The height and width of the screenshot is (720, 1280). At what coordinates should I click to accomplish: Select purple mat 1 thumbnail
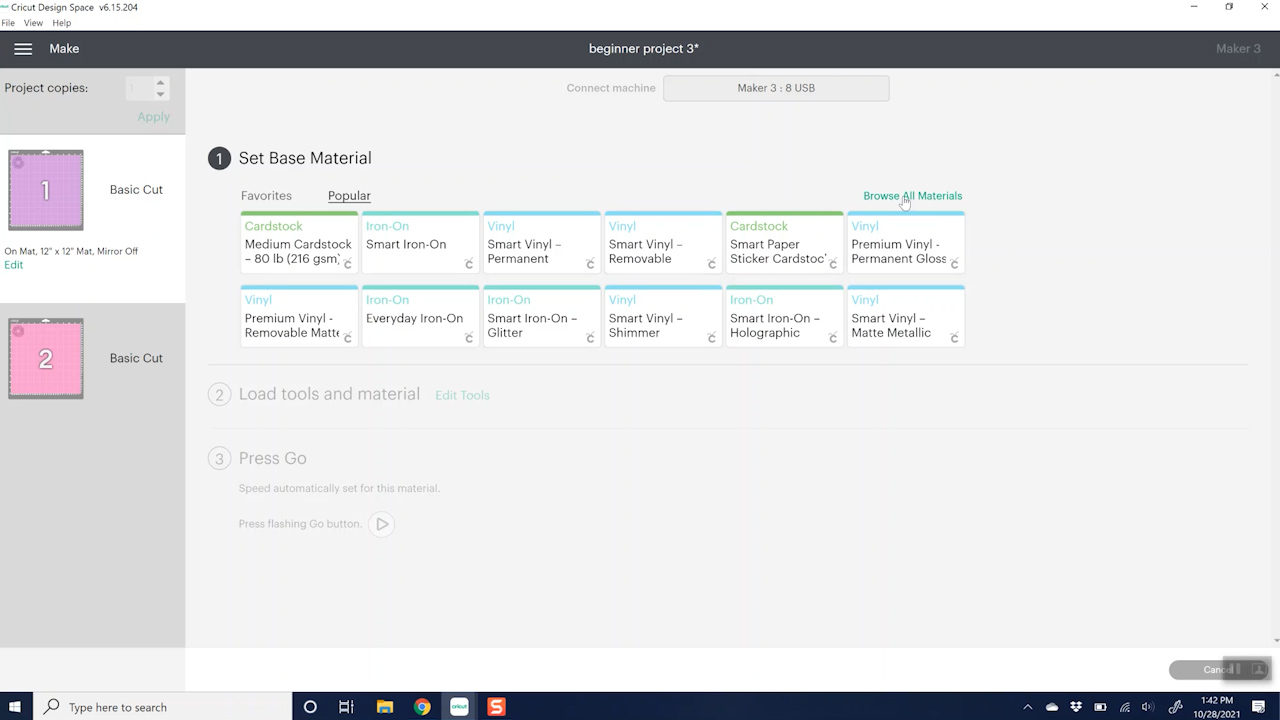pos(46,190)
